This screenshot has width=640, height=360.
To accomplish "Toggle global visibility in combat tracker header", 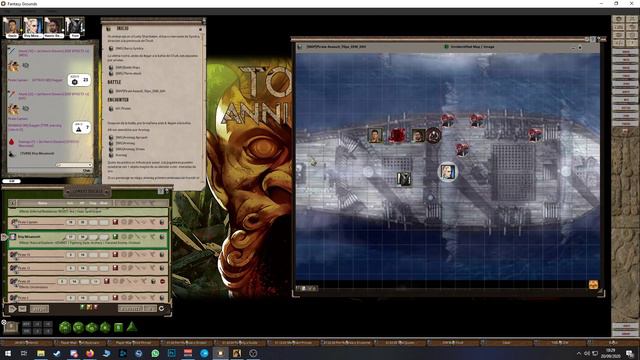I will [x=12, y=203].
